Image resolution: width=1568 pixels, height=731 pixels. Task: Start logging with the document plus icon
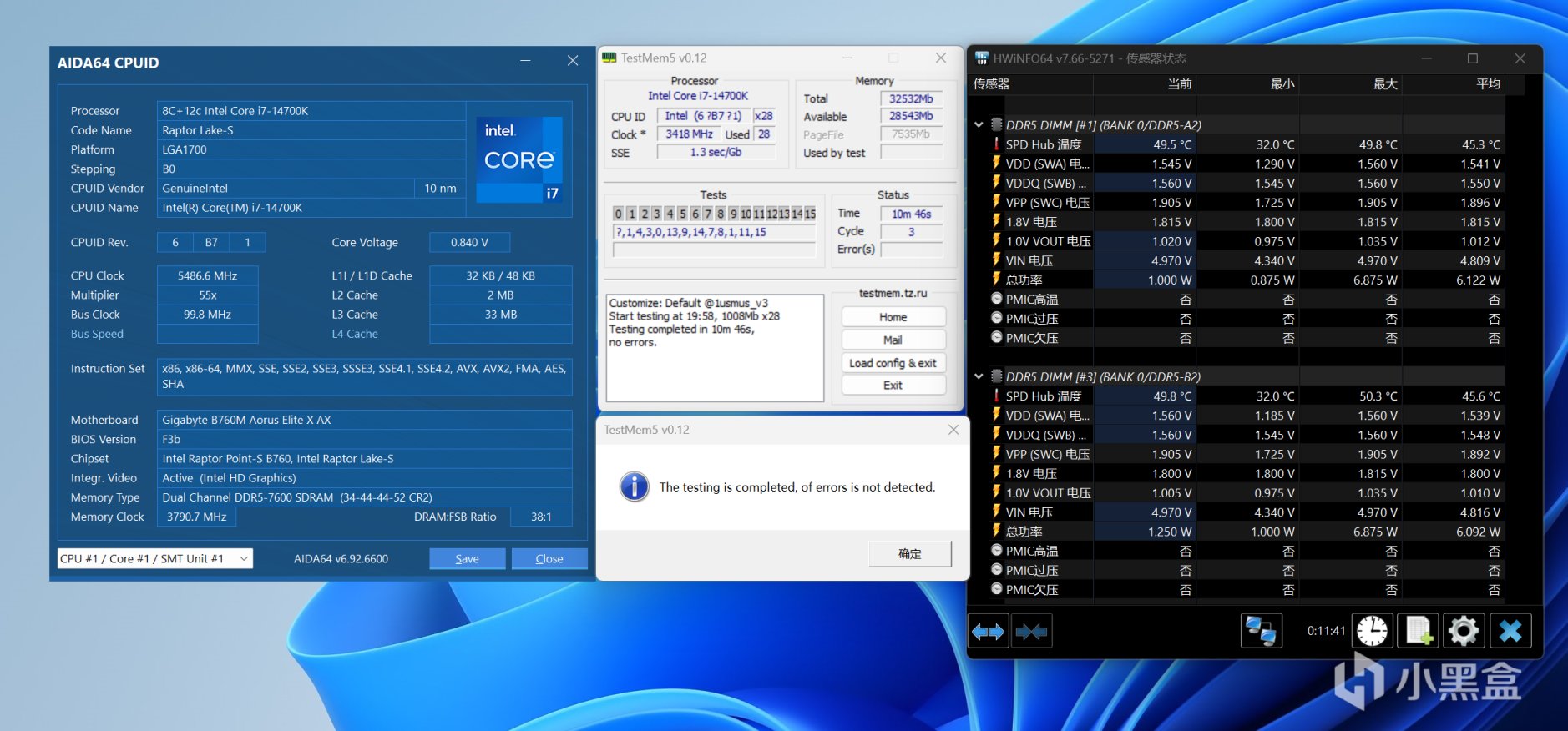(1419, 632)
